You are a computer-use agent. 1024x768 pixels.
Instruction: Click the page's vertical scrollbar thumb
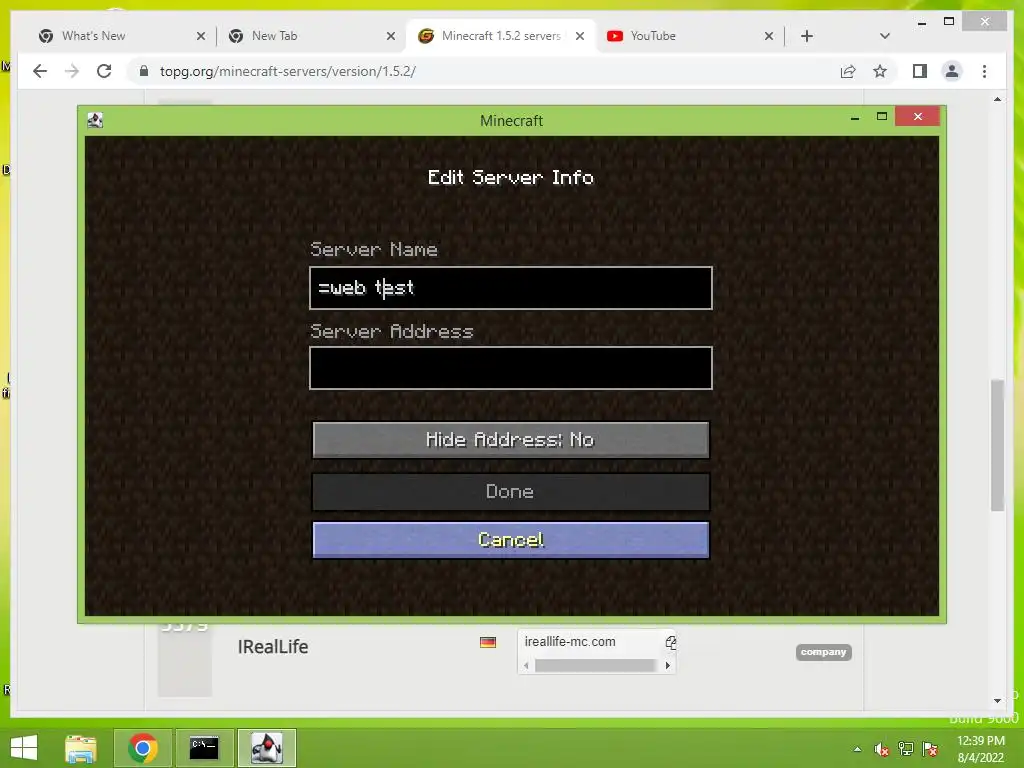pos(997,445)
